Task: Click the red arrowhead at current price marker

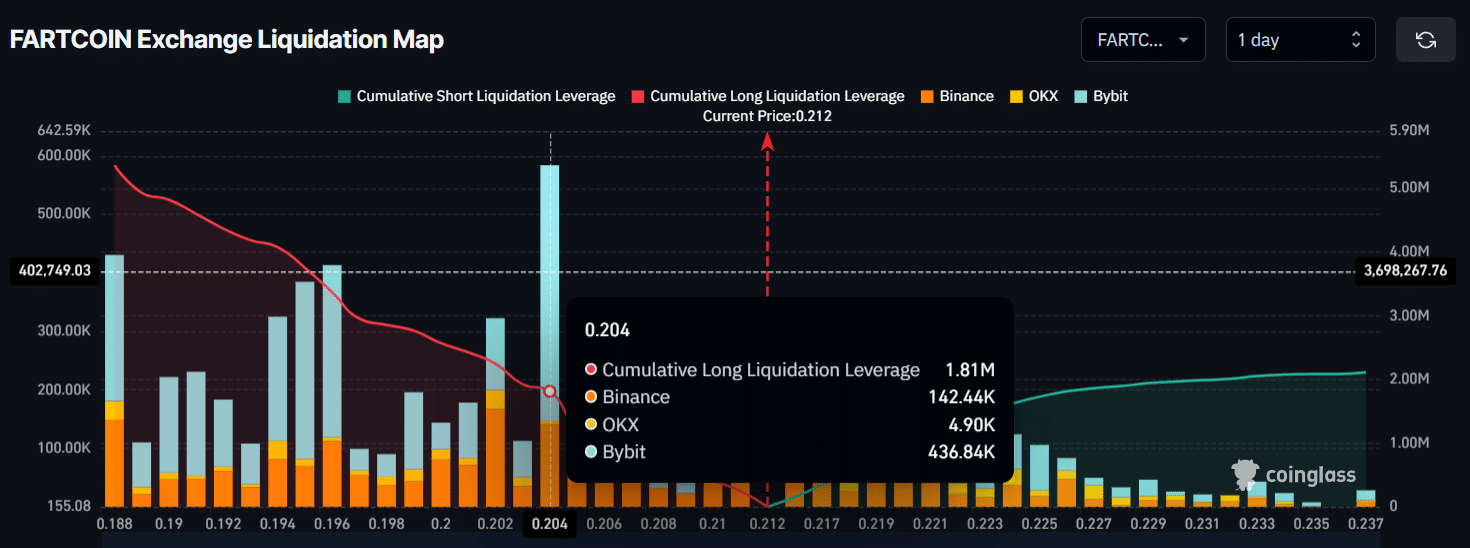Action: 768,141
